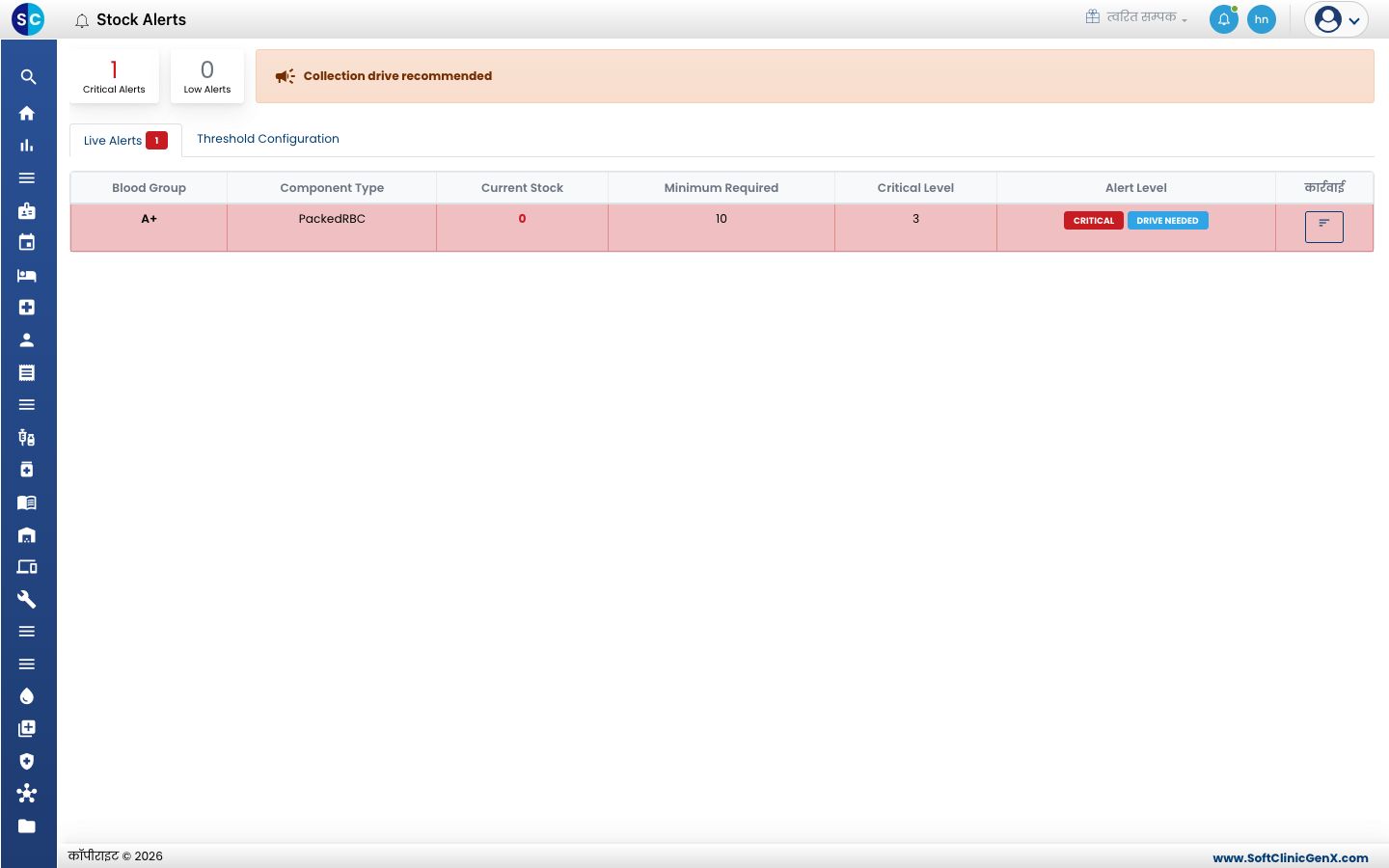Switch to Threshold Configuration tab
This screenshot has height=868, width=1389.
click(x=268, y=139)
